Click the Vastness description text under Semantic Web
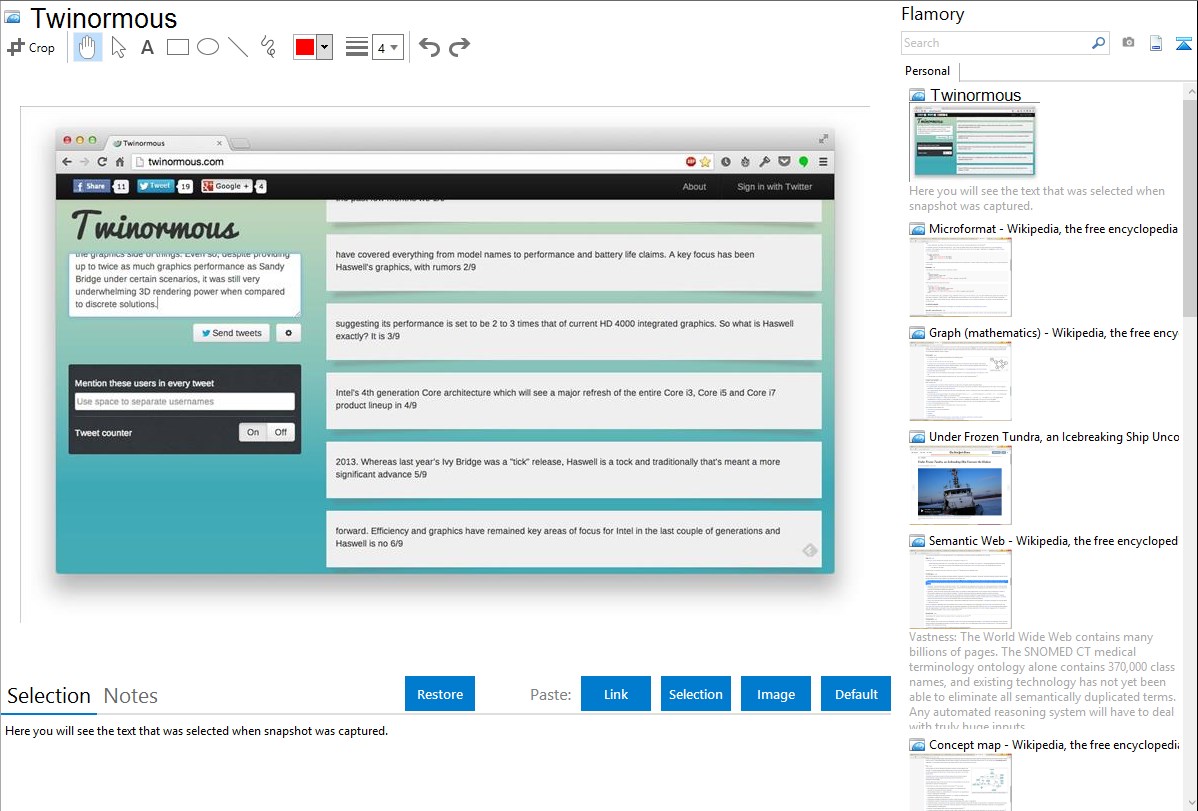Viewport: 1198px width, 811px height. [x=1042, y=681]
